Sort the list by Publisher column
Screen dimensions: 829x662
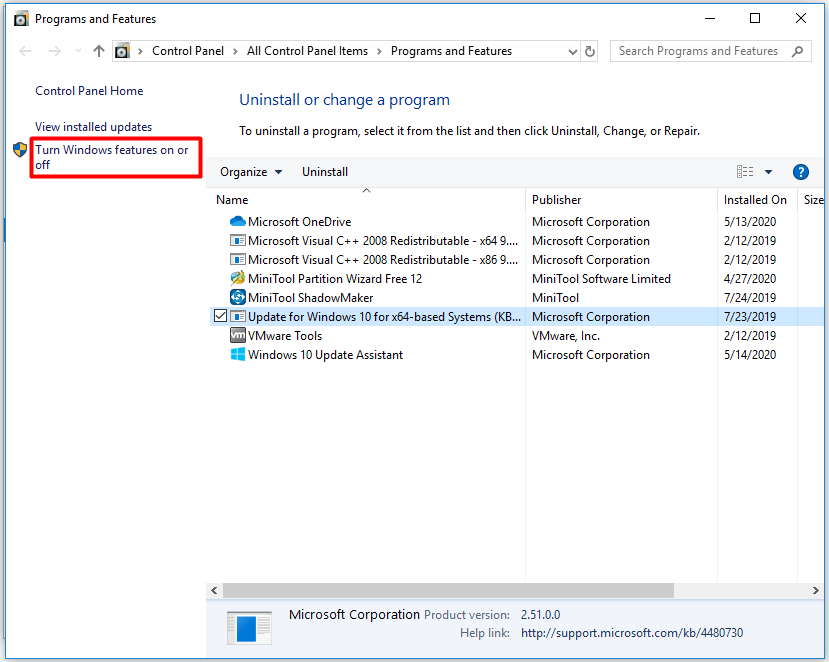(557, 200)
